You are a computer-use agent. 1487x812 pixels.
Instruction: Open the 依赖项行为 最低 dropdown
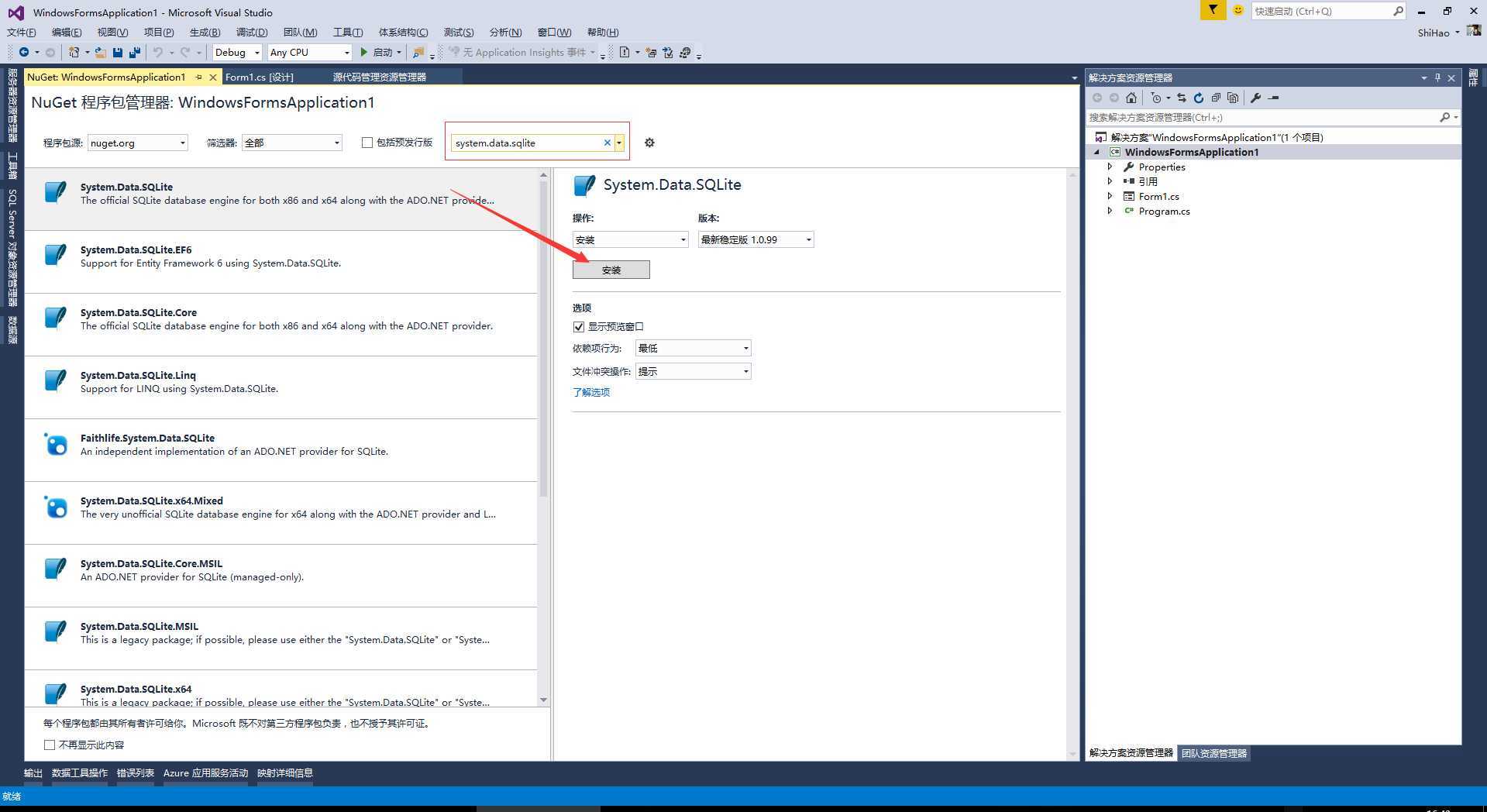pyautogui.click(x=694, y=349)
